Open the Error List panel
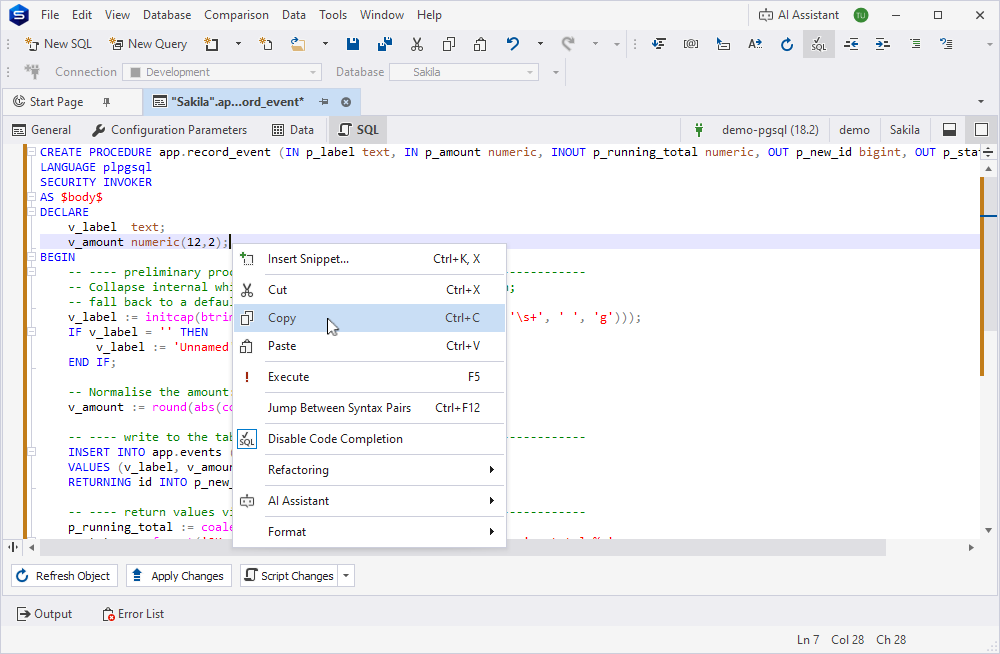This screenshot has height=654, width=1000. [x=133, y=614]
